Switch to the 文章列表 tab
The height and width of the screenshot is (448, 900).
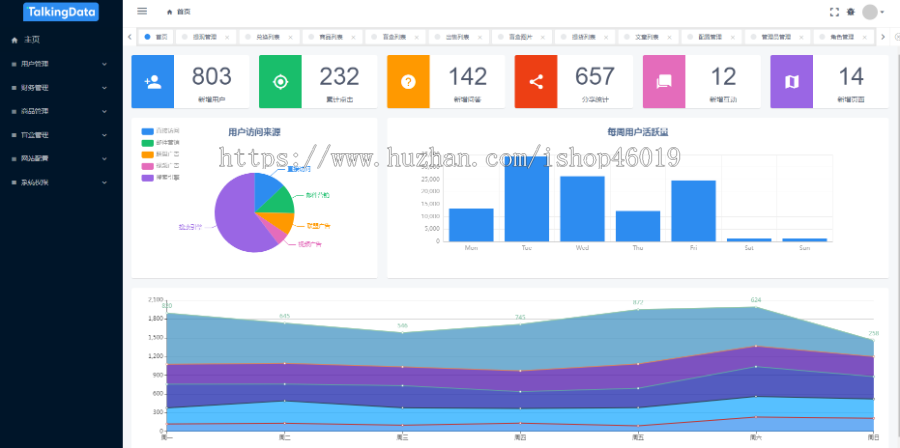[x=646, y=37]
